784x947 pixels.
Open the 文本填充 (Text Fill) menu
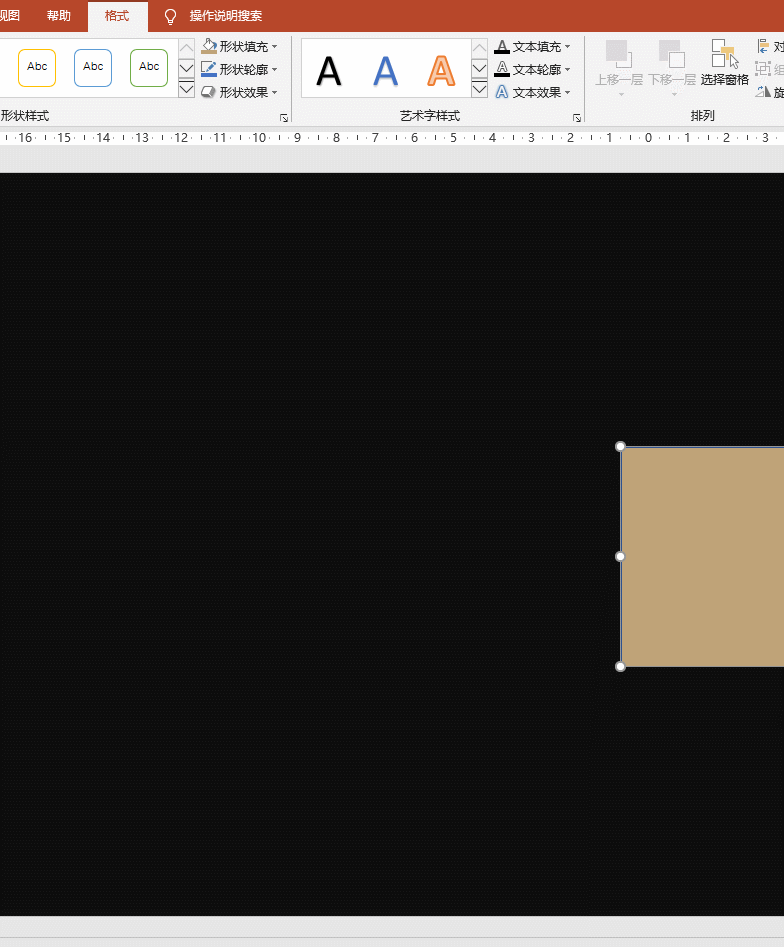[x=533, y=46]
